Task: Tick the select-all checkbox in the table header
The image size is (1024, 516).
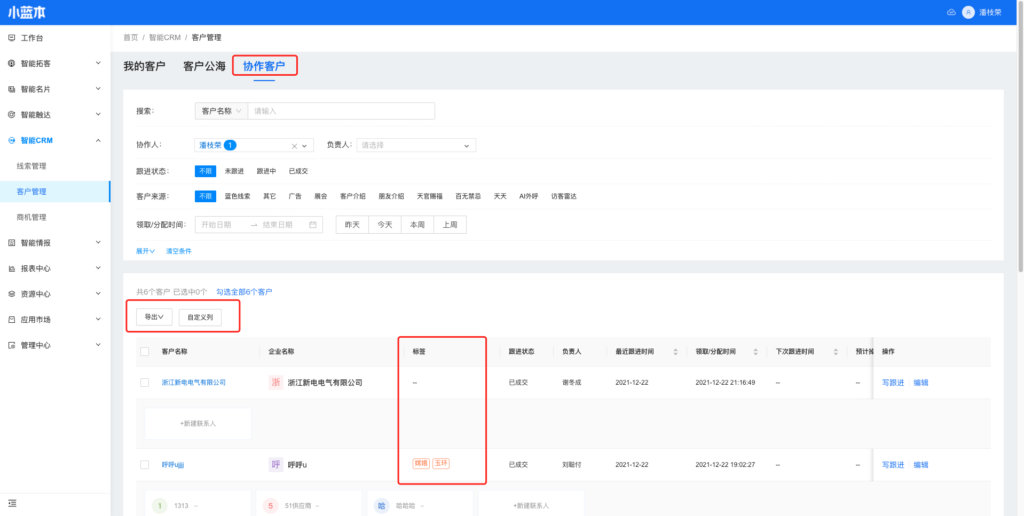Action: pyautogui.click(x=145, y=352)
